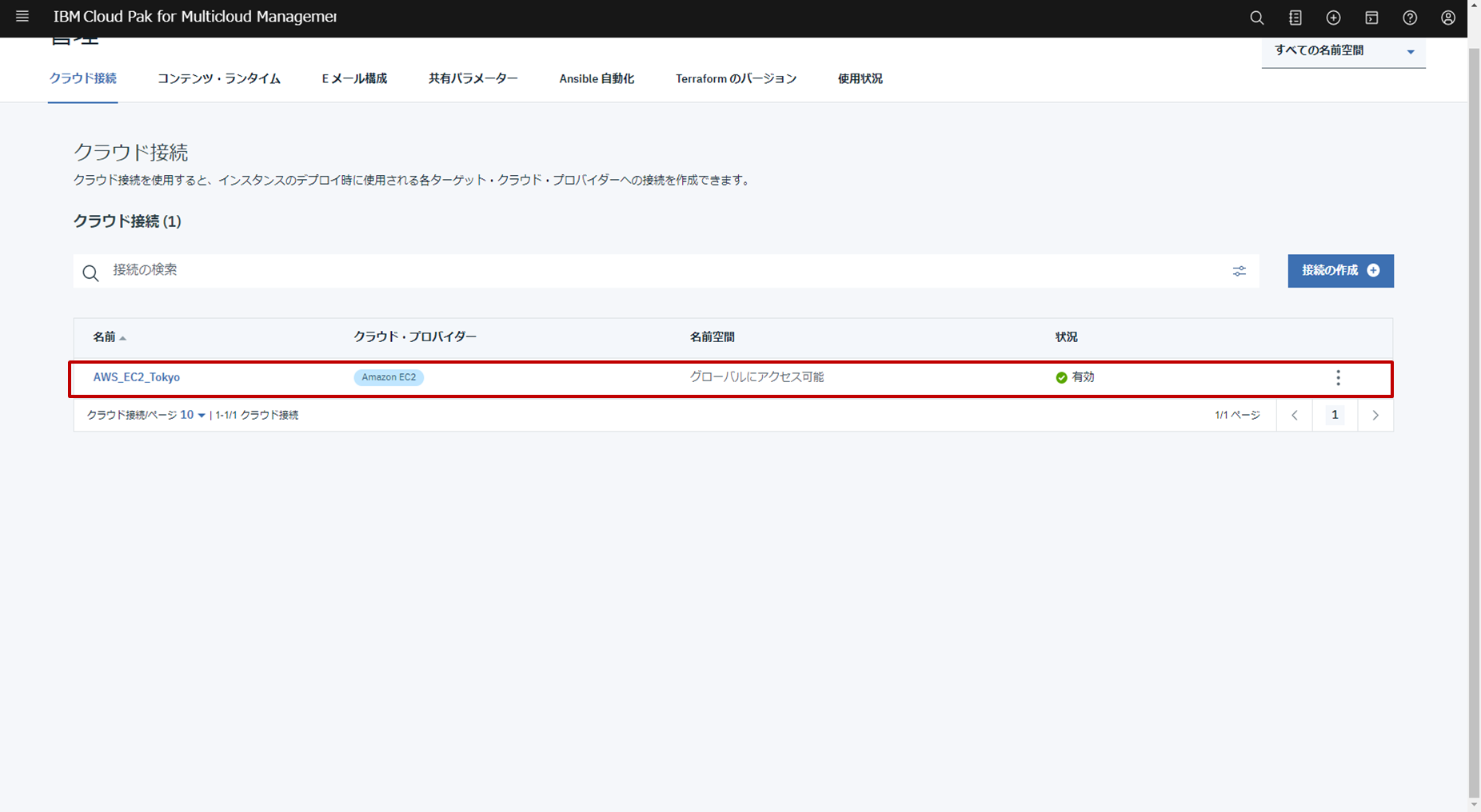Open the AWS_EC2_Tokyo connection link
The width and height of the screenshot is (1481, 812).
(x=137, y=377)
